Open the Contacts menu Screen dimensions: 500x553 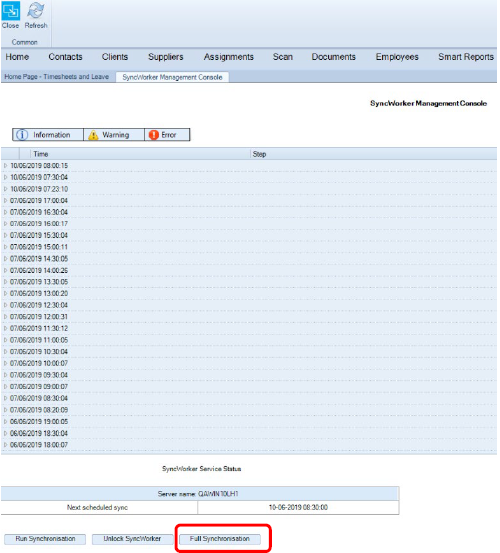(x=65, y=57)
